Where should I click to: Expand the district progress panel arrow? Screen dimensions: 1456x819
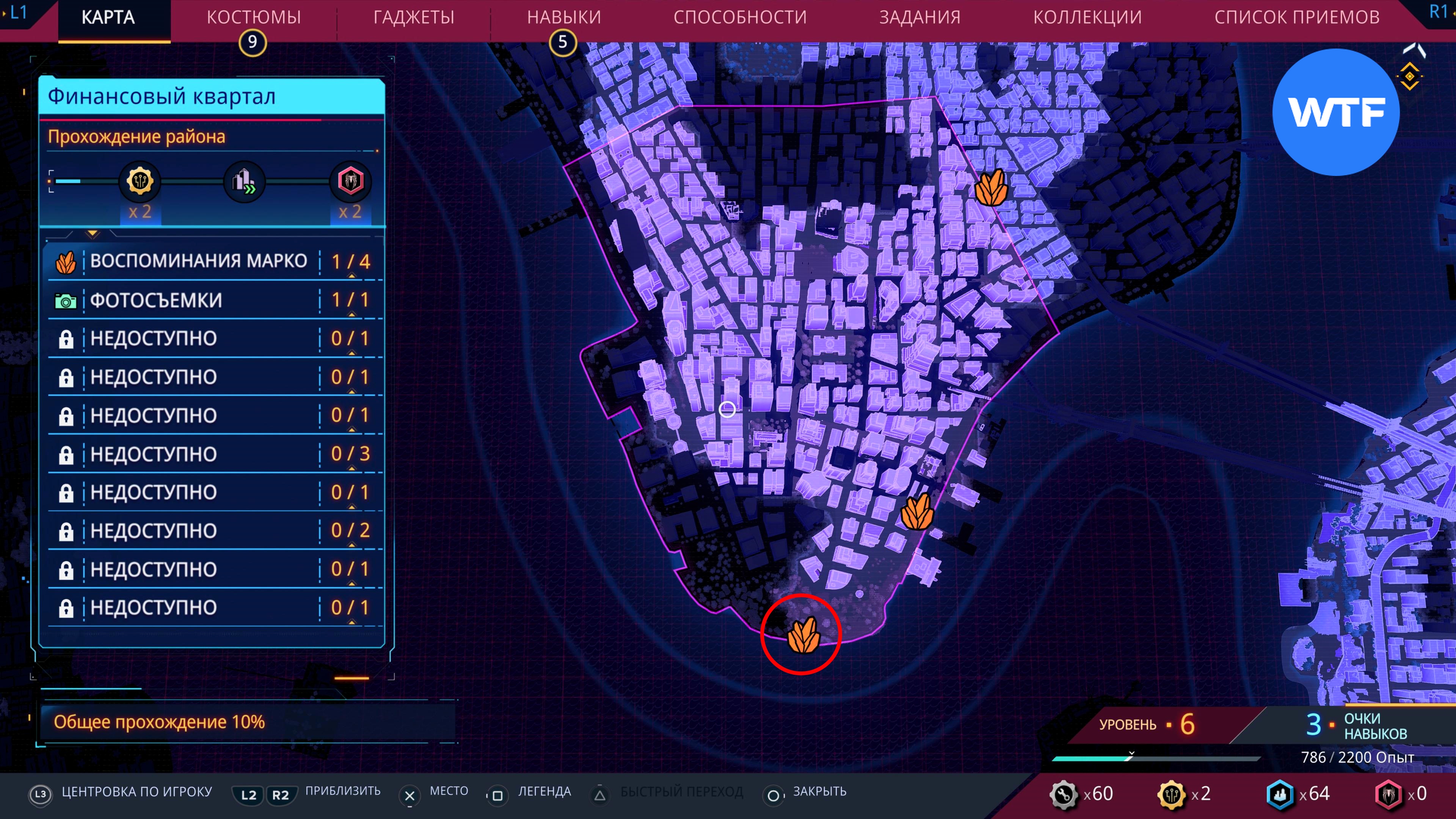pyautogui.click(x=93, y=234)
